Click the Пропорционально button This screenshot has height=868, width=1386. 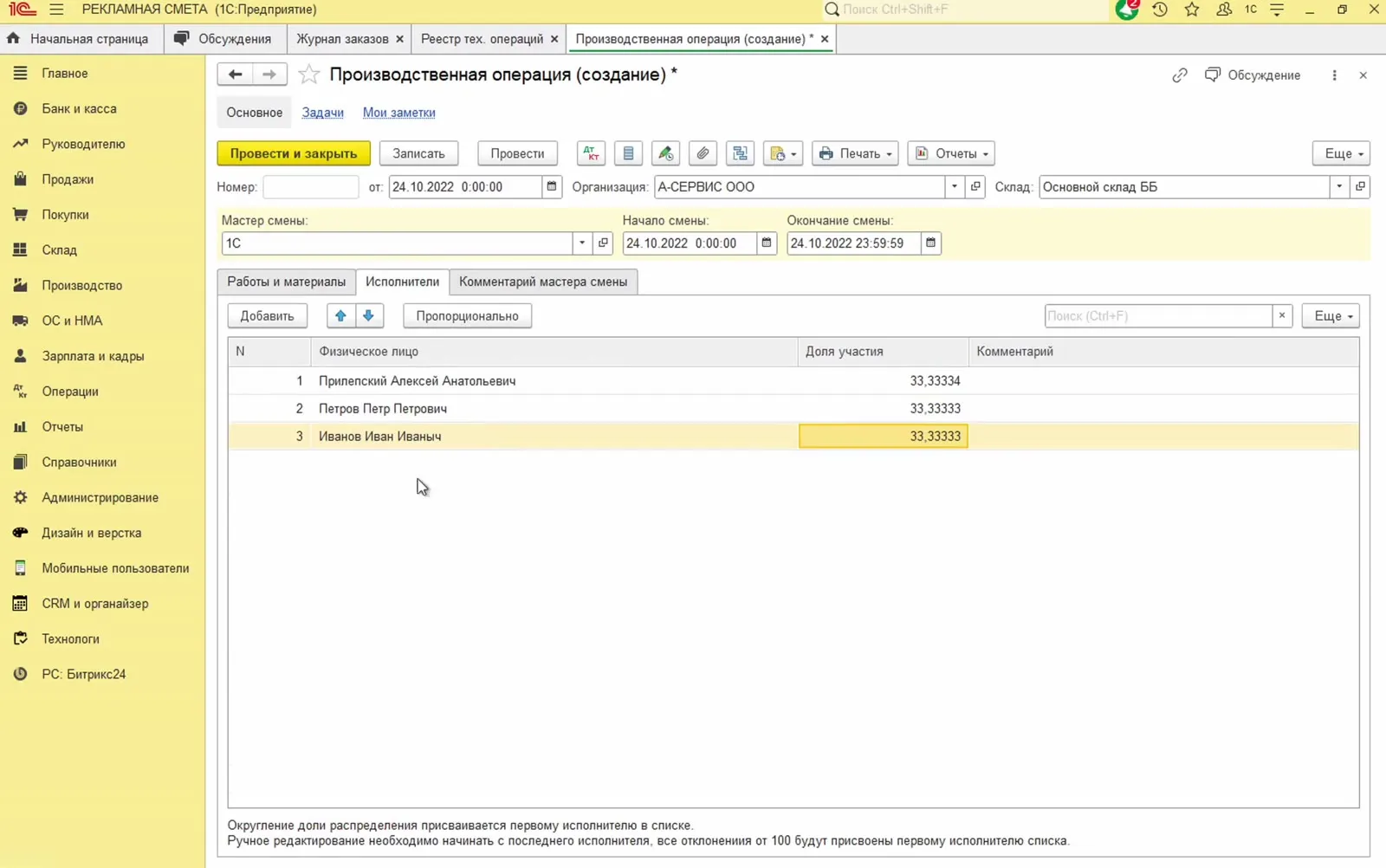[x=467, y=316]
